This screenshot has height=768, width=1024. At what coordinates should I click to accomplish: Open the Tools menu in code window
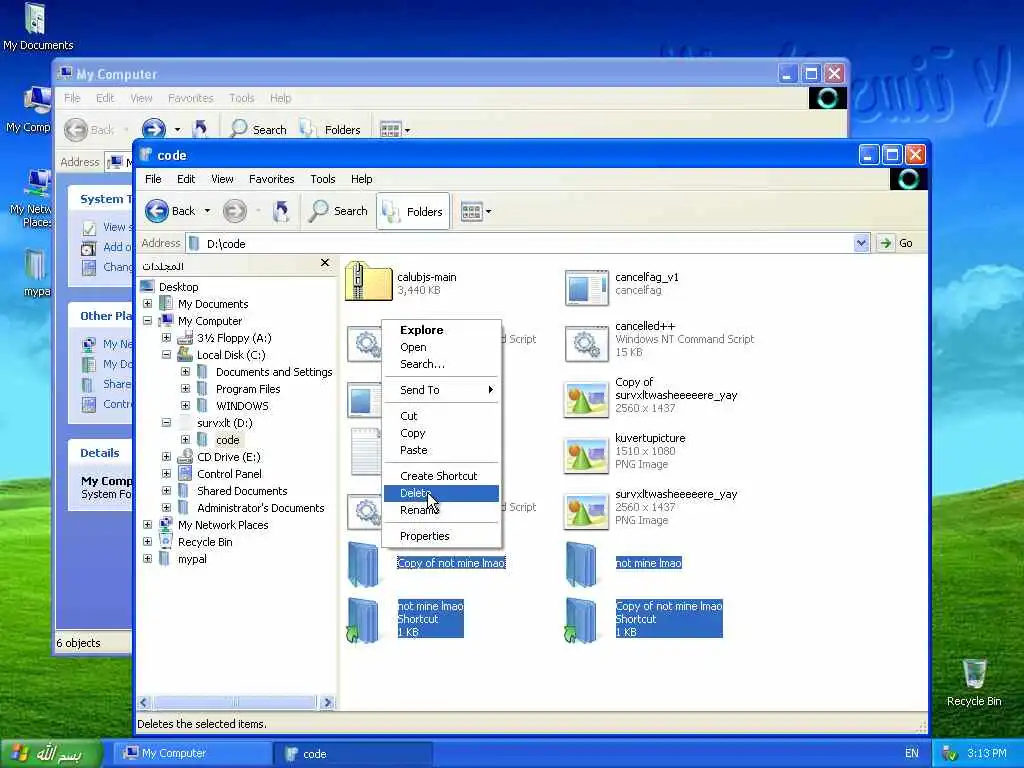click(323, 179)
